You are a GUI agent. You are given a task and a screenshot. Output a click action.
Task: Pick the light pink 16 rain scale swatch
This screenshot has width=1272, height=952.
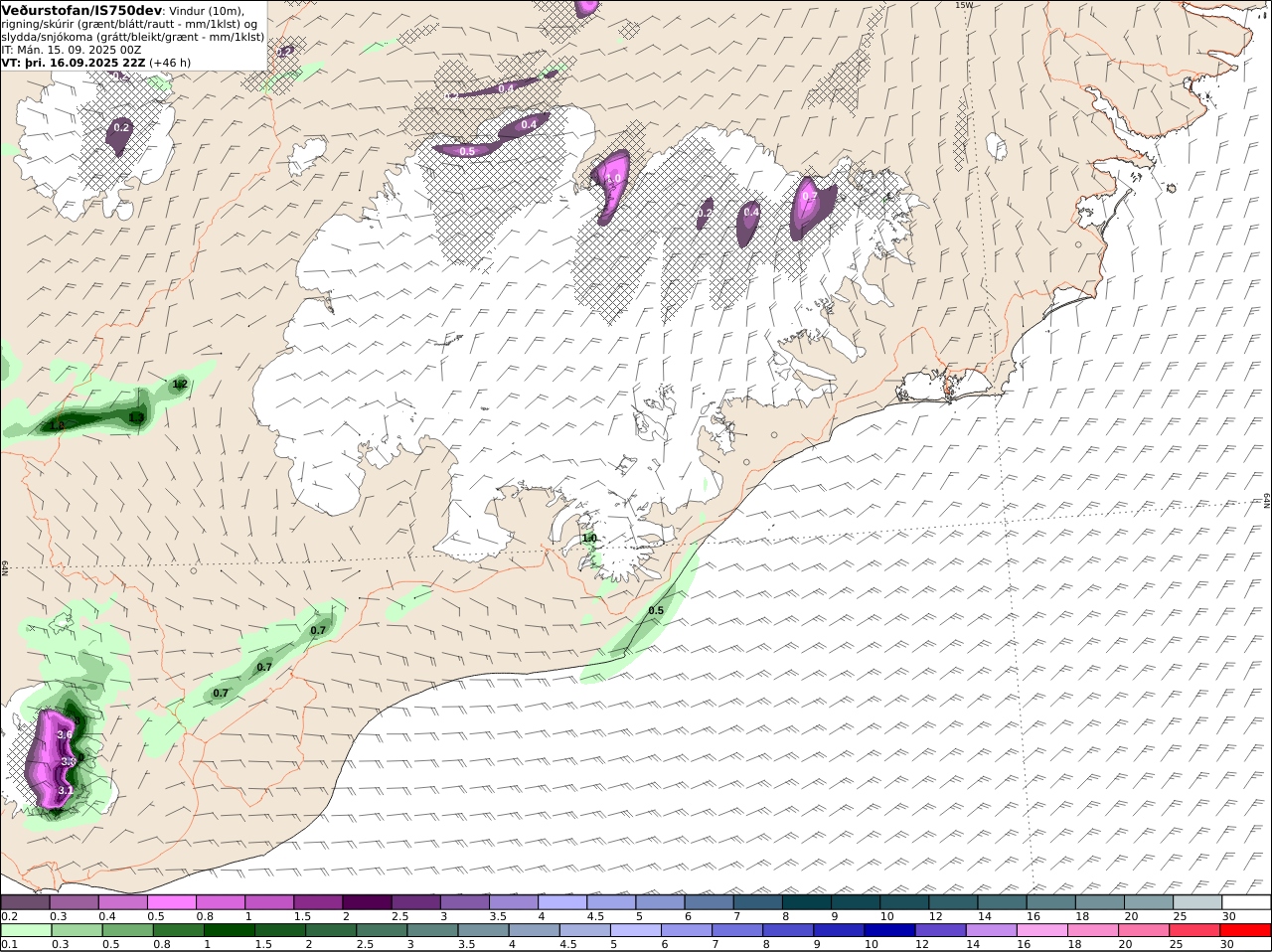1043,930
